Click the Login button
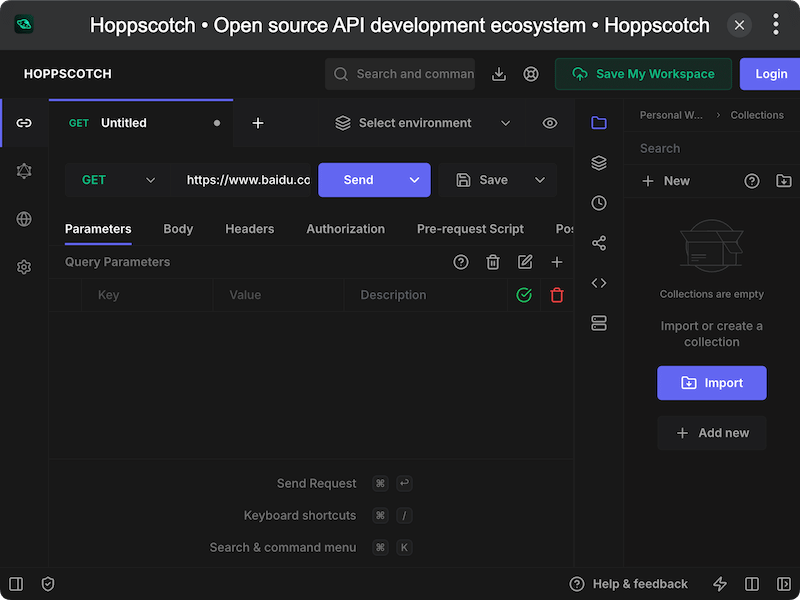This screenshot has height=600, width=800. 770,74
